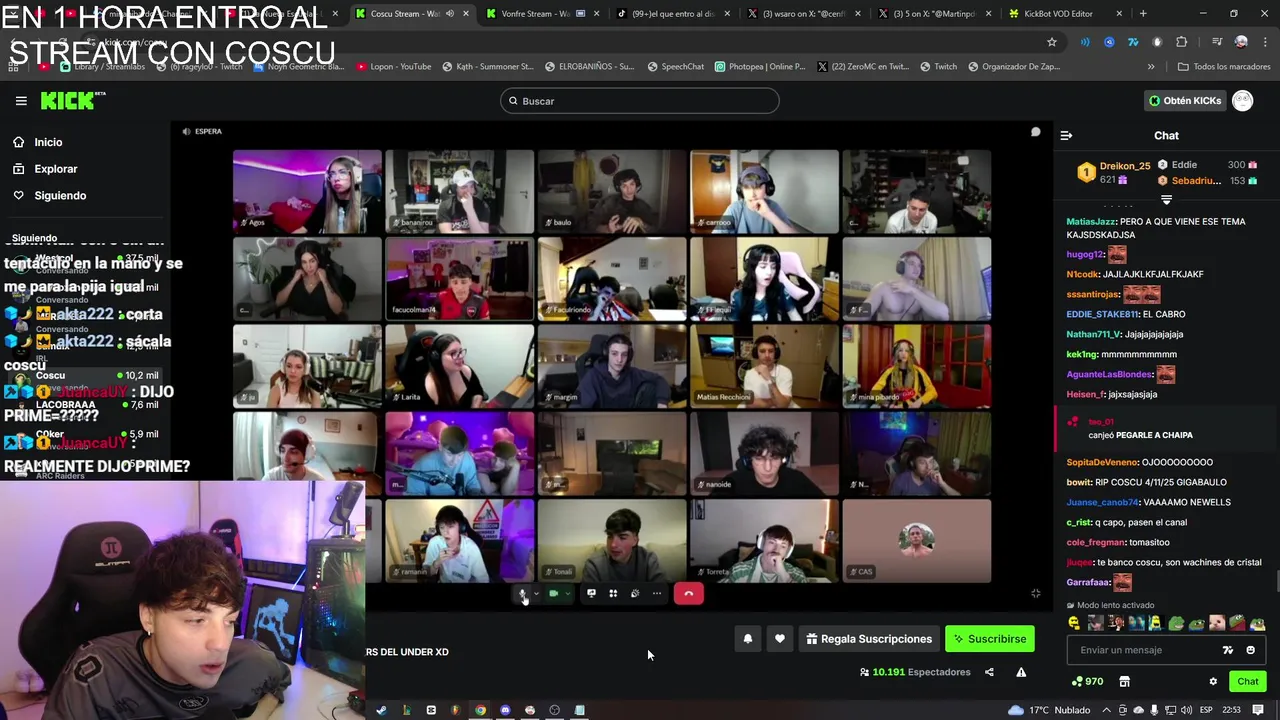Open Twitch bookmark
Image resolution: width=1280 pixels, height=720 pixels.
pos(938,67)
